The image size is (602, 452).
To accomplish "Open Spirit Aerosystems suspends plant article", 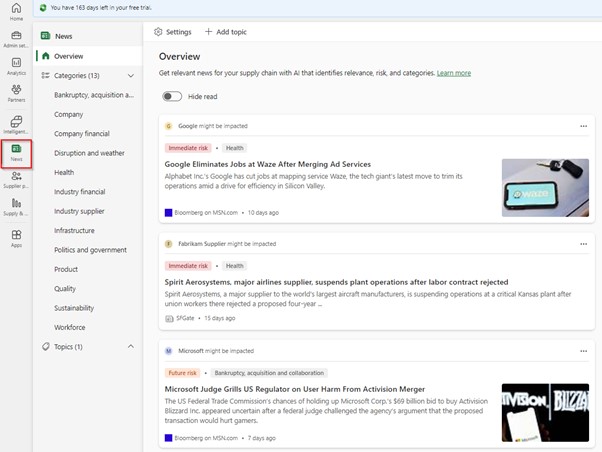I will 336,282.
